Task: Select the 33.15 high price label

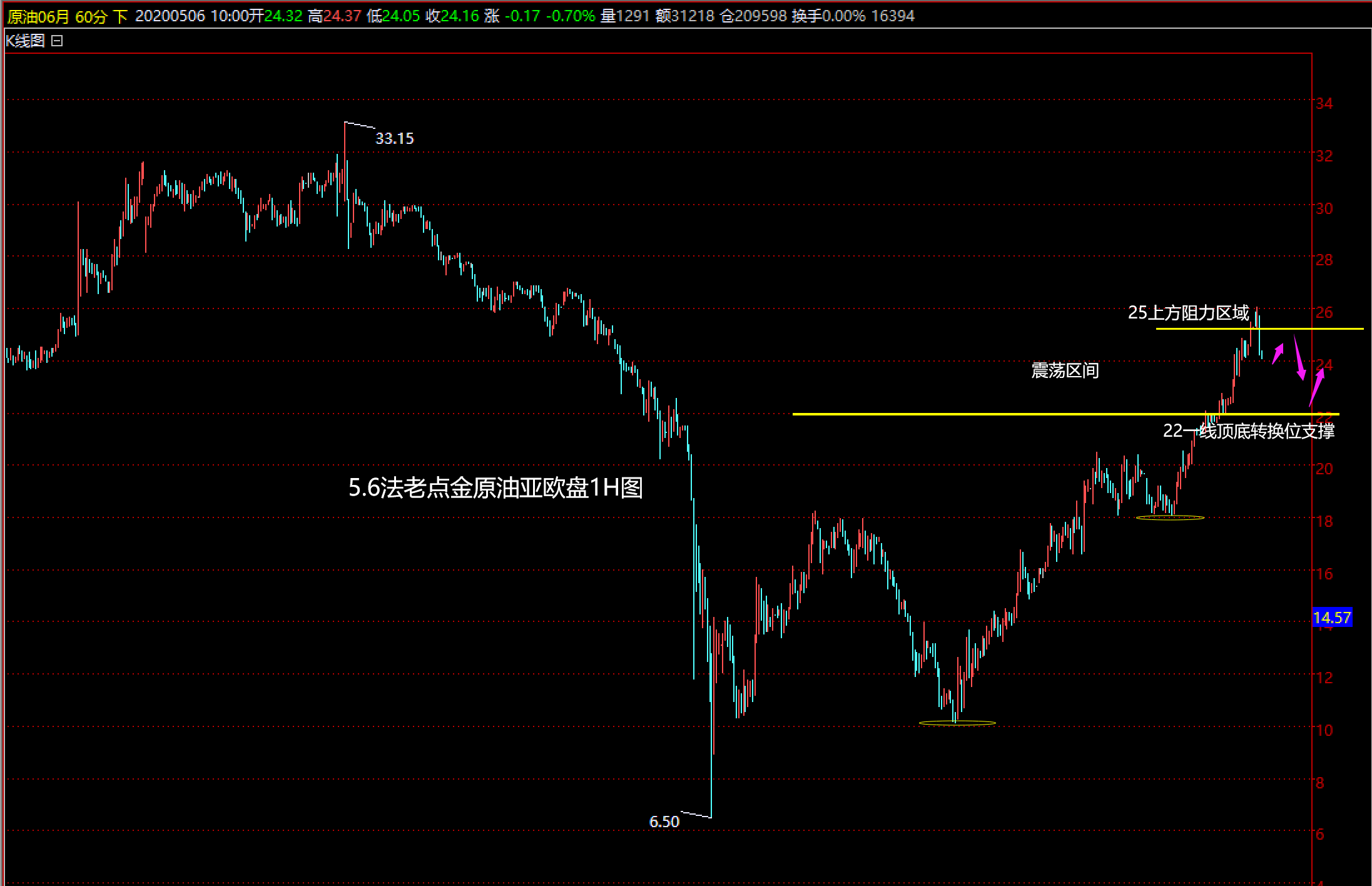Action: (394, 139)
